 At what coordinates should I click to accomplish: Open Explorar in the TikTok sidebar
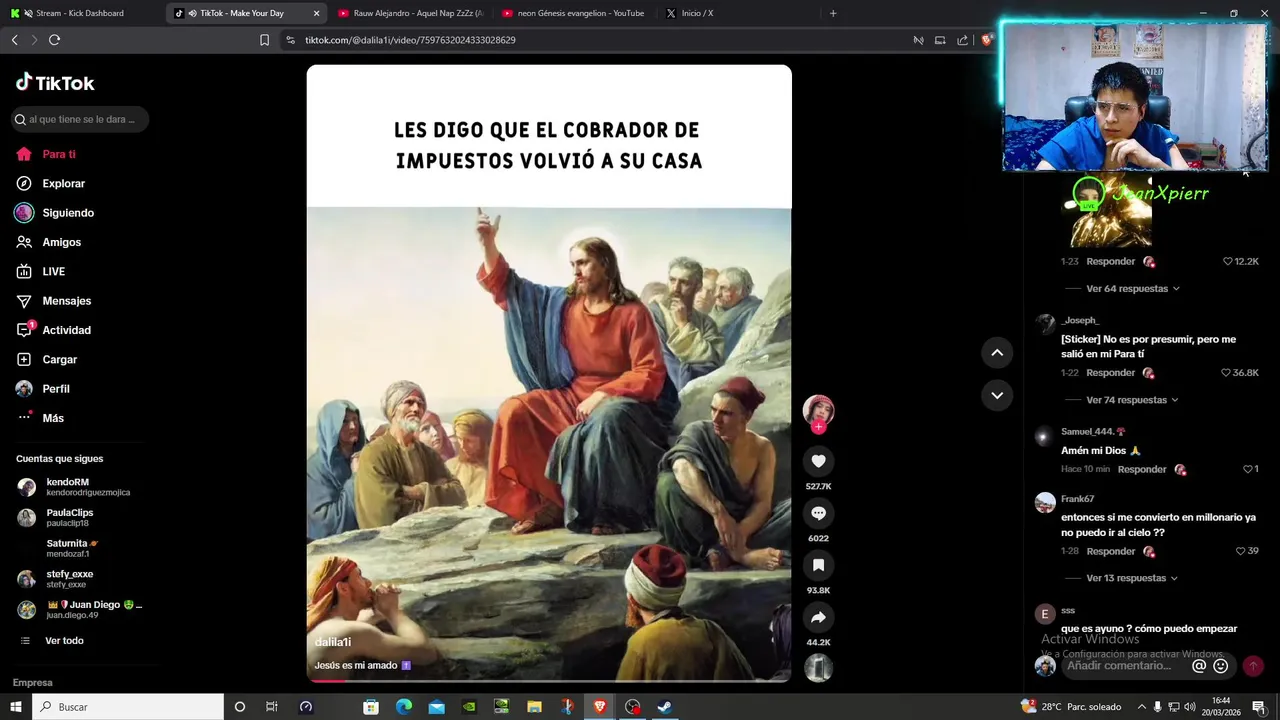(63, 184)
